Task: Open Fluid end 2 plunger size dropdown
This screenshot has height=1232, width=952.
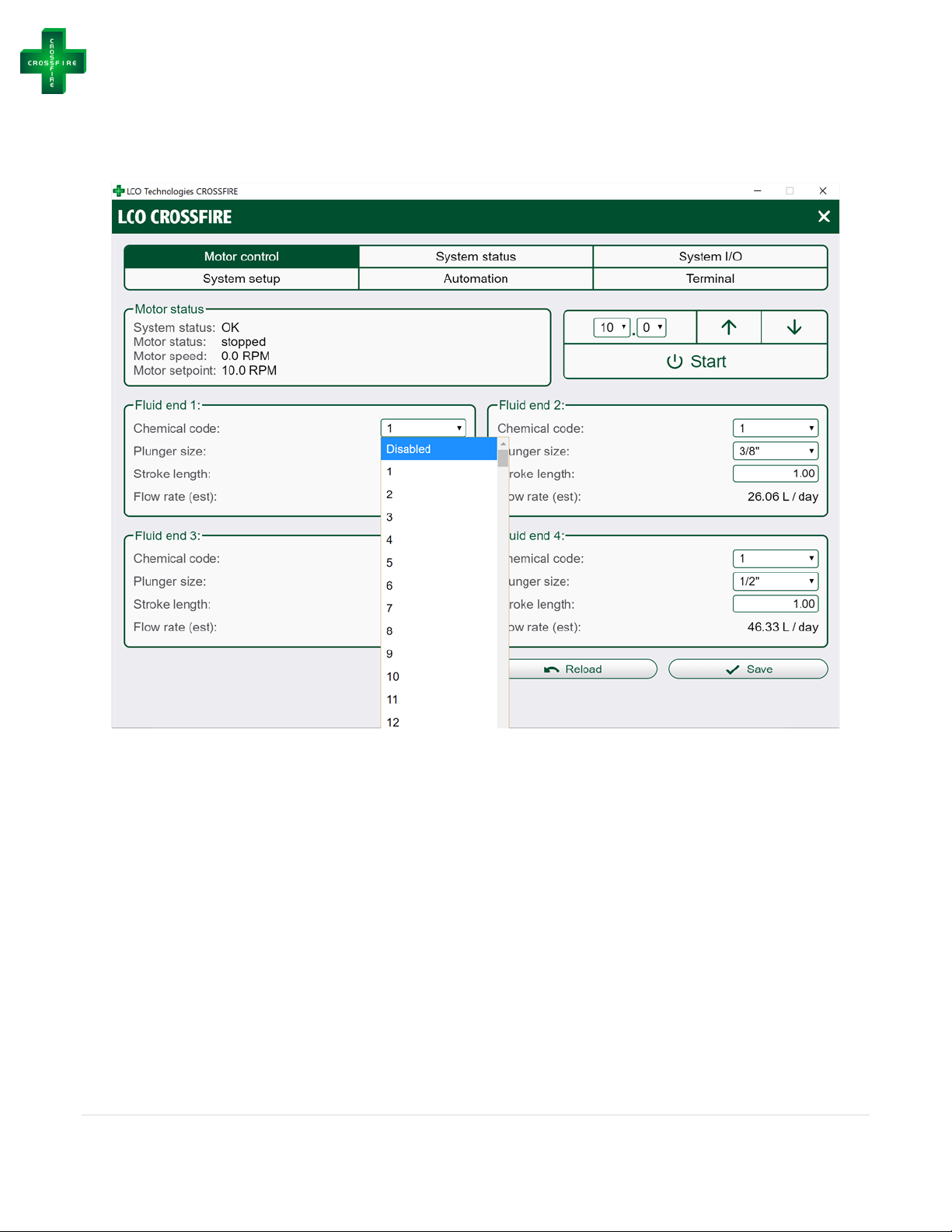Action: click(x=776, y=451)
